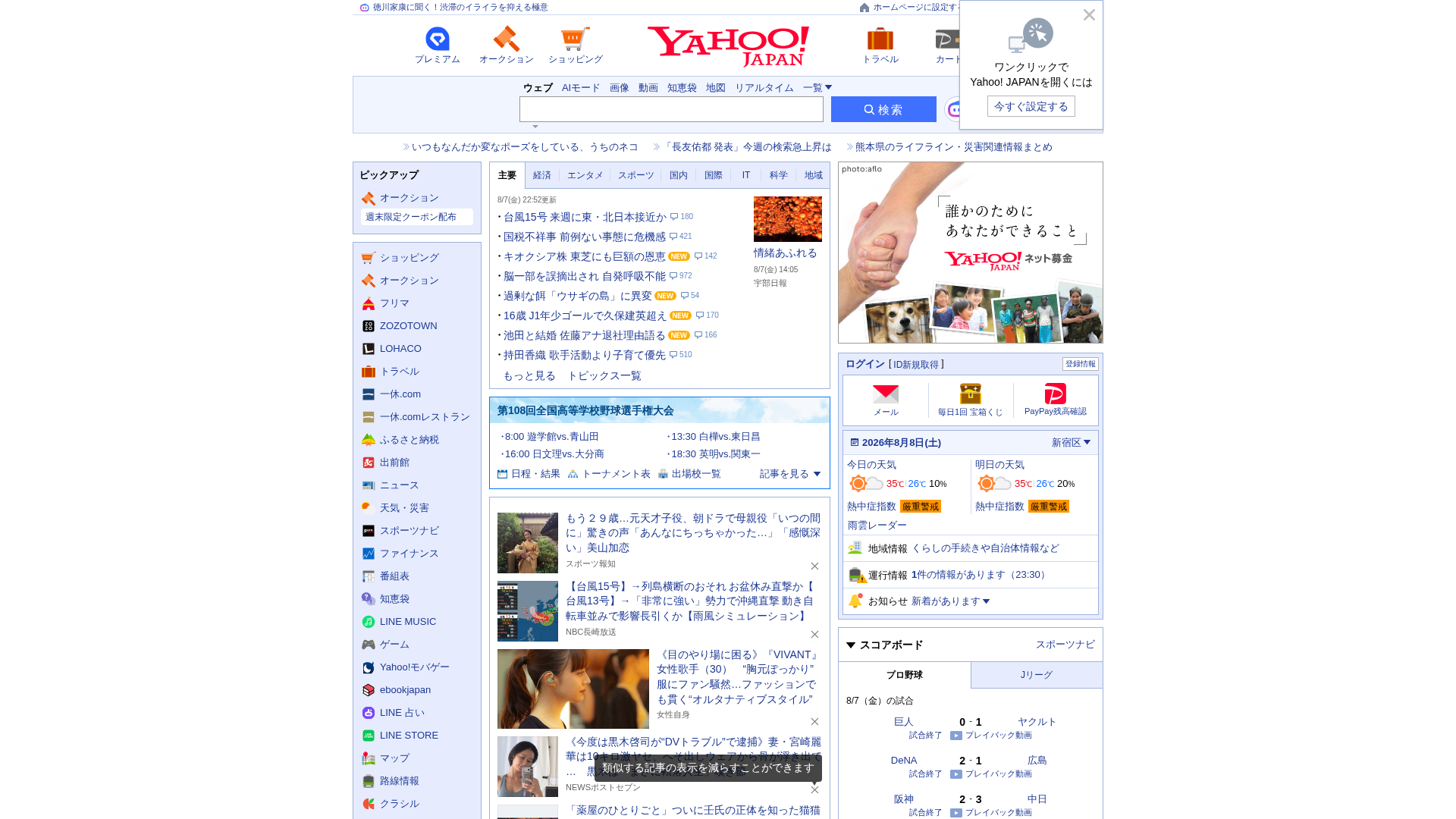
Task: Select AIモード search tab
Action: click(581, 88)
